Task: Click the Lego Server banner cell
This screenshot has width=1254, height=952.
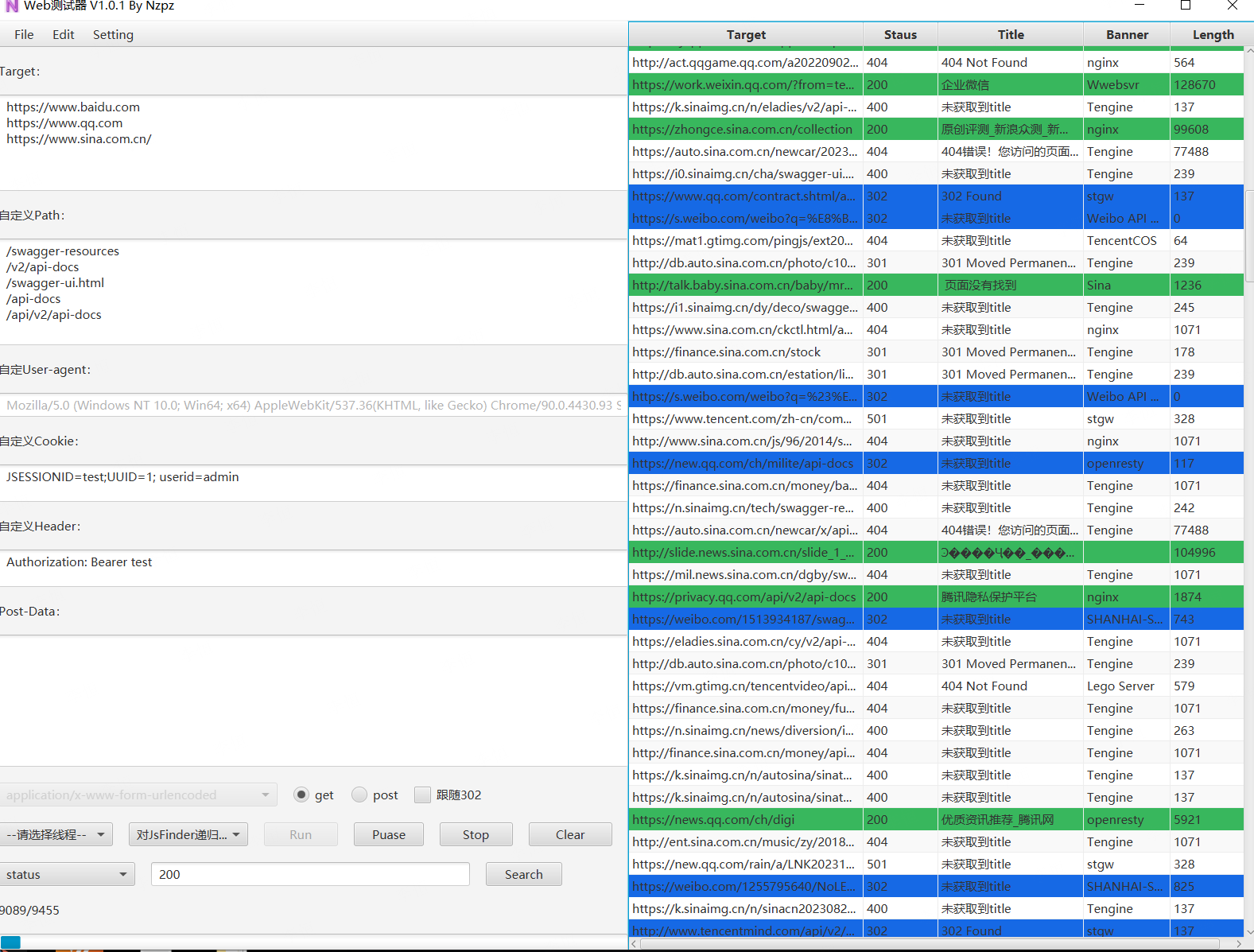Action: (1127, 686)
